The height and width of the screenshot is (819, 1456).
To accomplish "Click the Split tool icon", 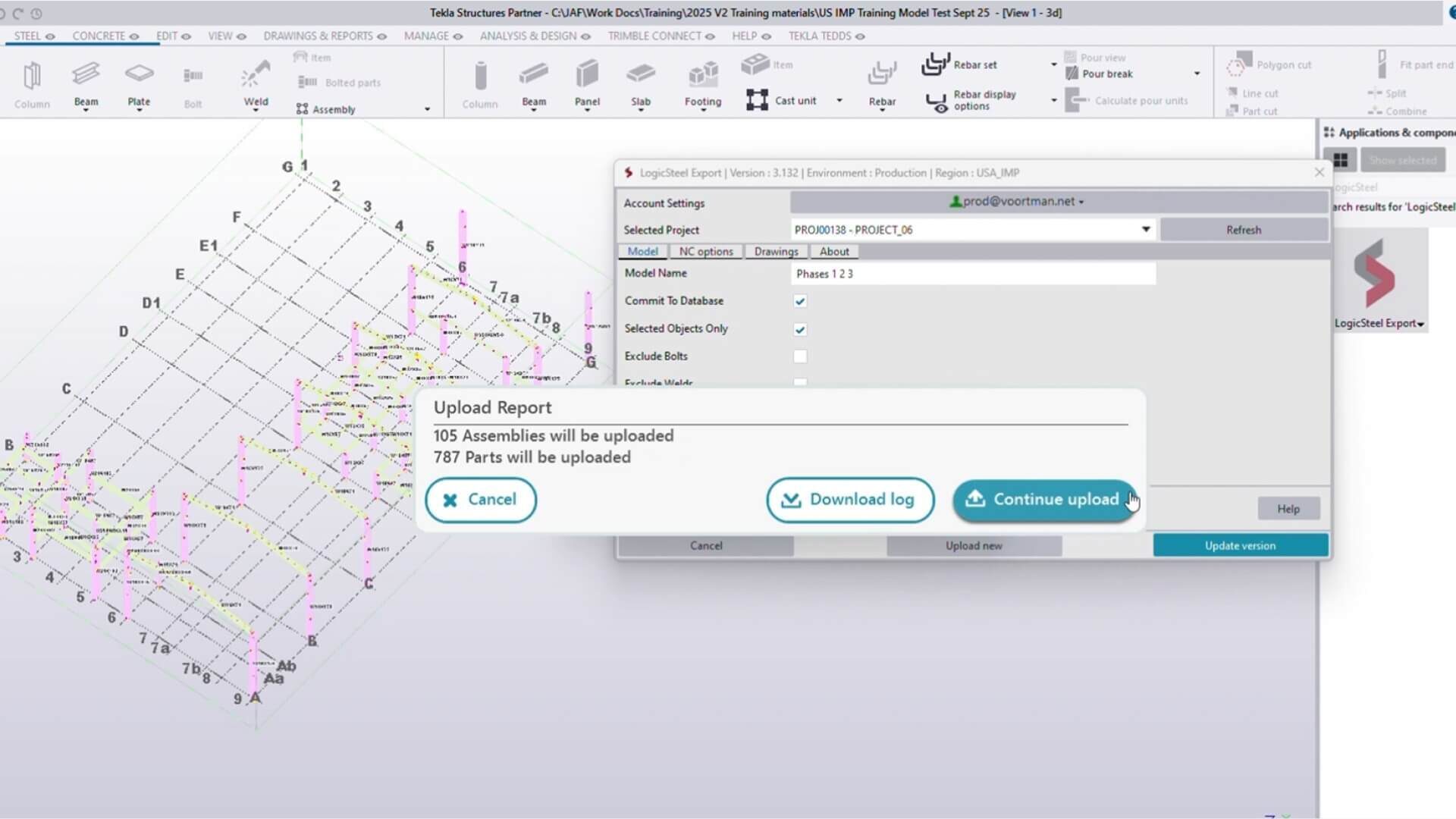I will (x=1375, y=93).
